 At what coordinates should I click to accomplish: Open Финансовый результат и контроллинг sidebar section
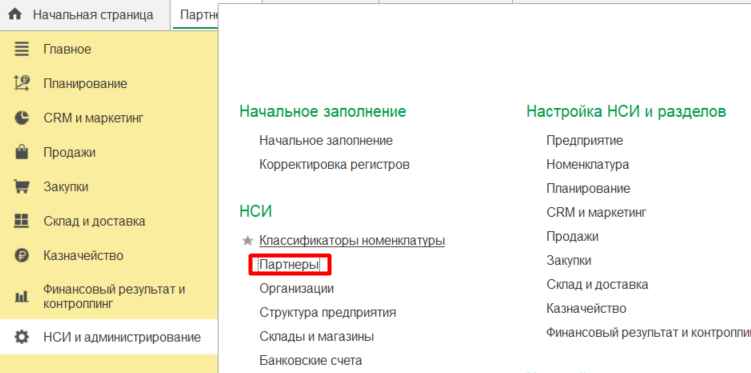tap(114, 297)
